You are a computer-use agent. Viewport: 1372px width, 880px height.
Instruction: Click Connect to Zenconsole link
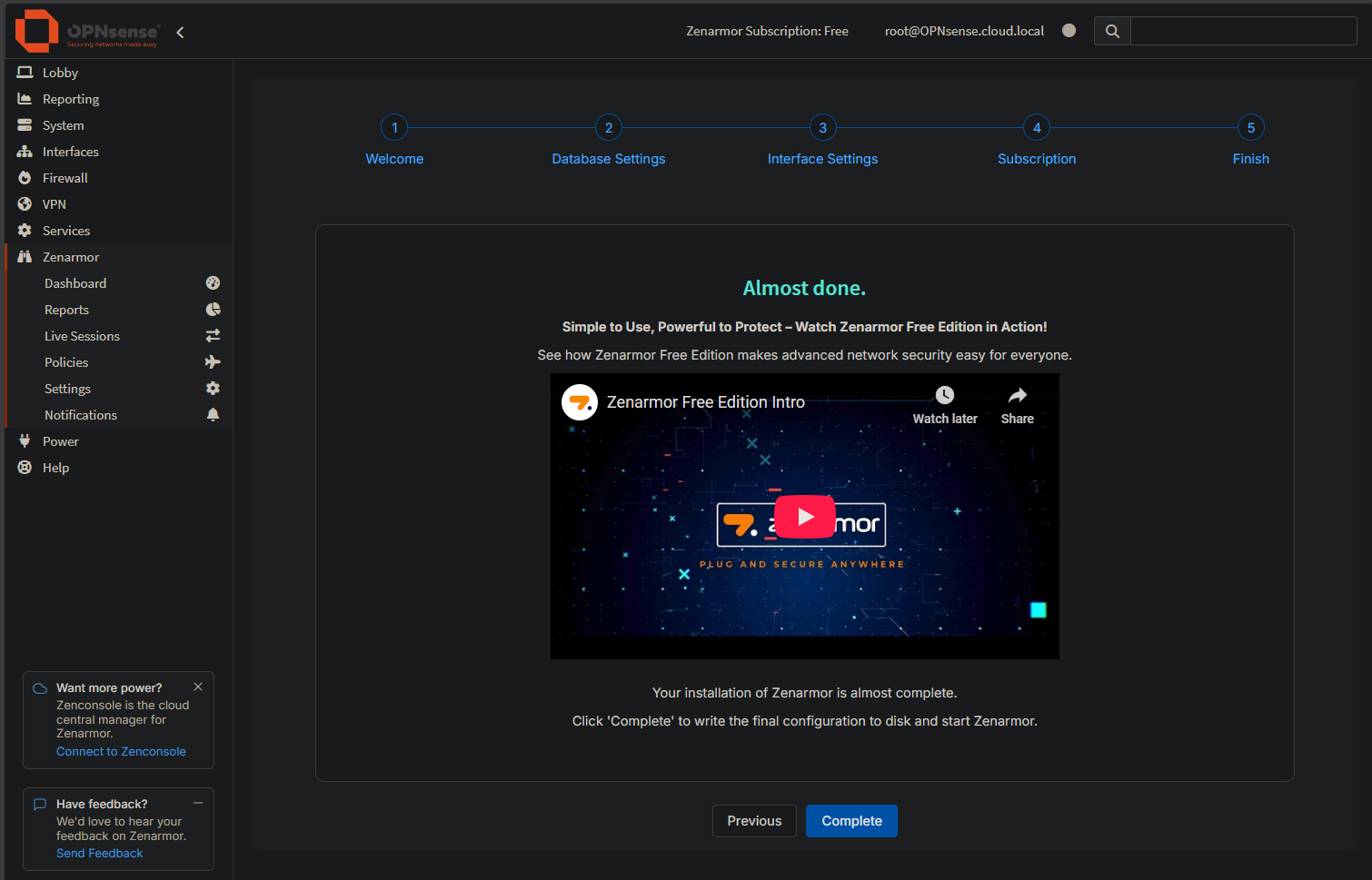pos(121,752)
